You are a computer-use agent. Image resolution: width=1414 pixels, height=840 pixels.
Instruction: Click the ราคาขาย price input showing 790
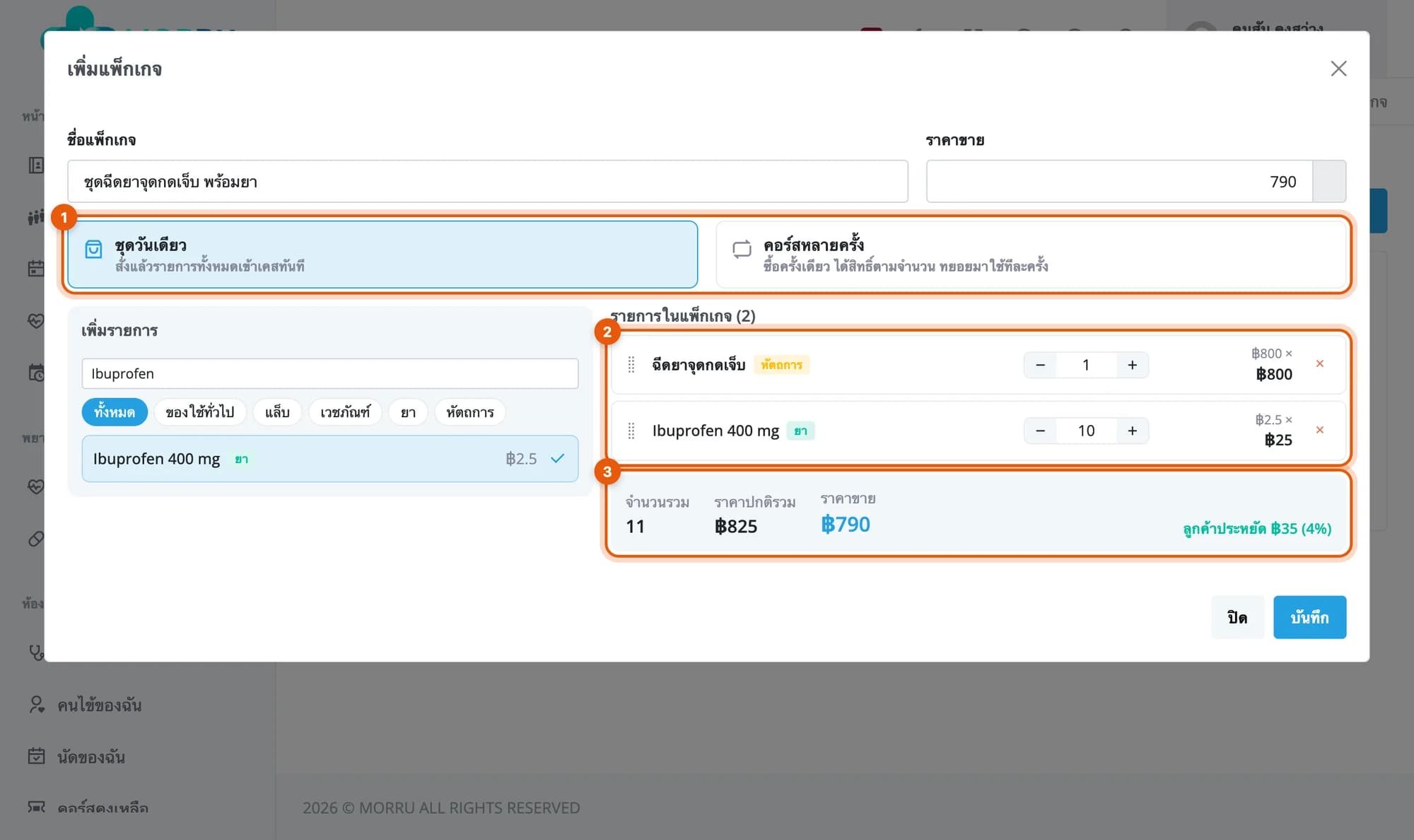pos(1119,182)
